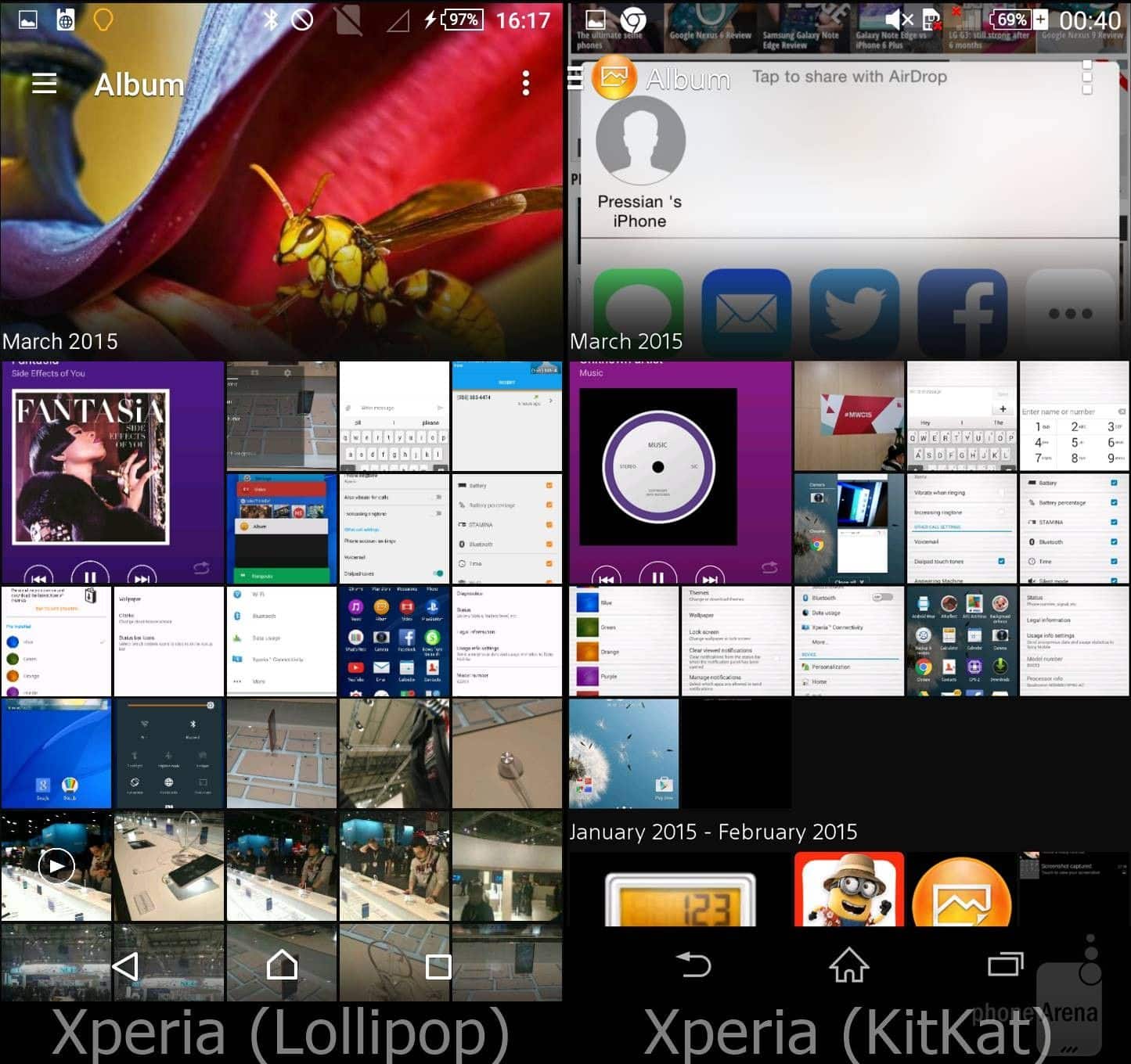Tap the 'March 2015' header in the KitKat Album
This screenshot has width=1131, height=1064.
coord(626,341)
